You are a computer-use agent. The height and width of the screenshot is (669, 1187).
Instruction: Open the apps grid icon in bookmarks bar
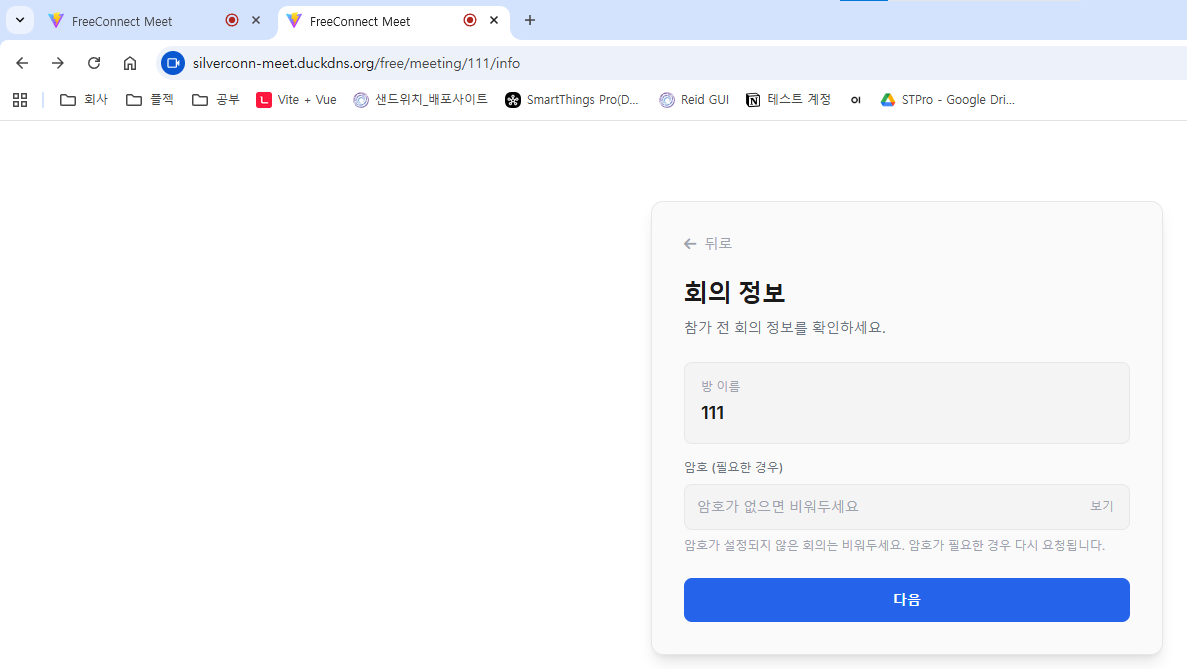pos(20,100)
